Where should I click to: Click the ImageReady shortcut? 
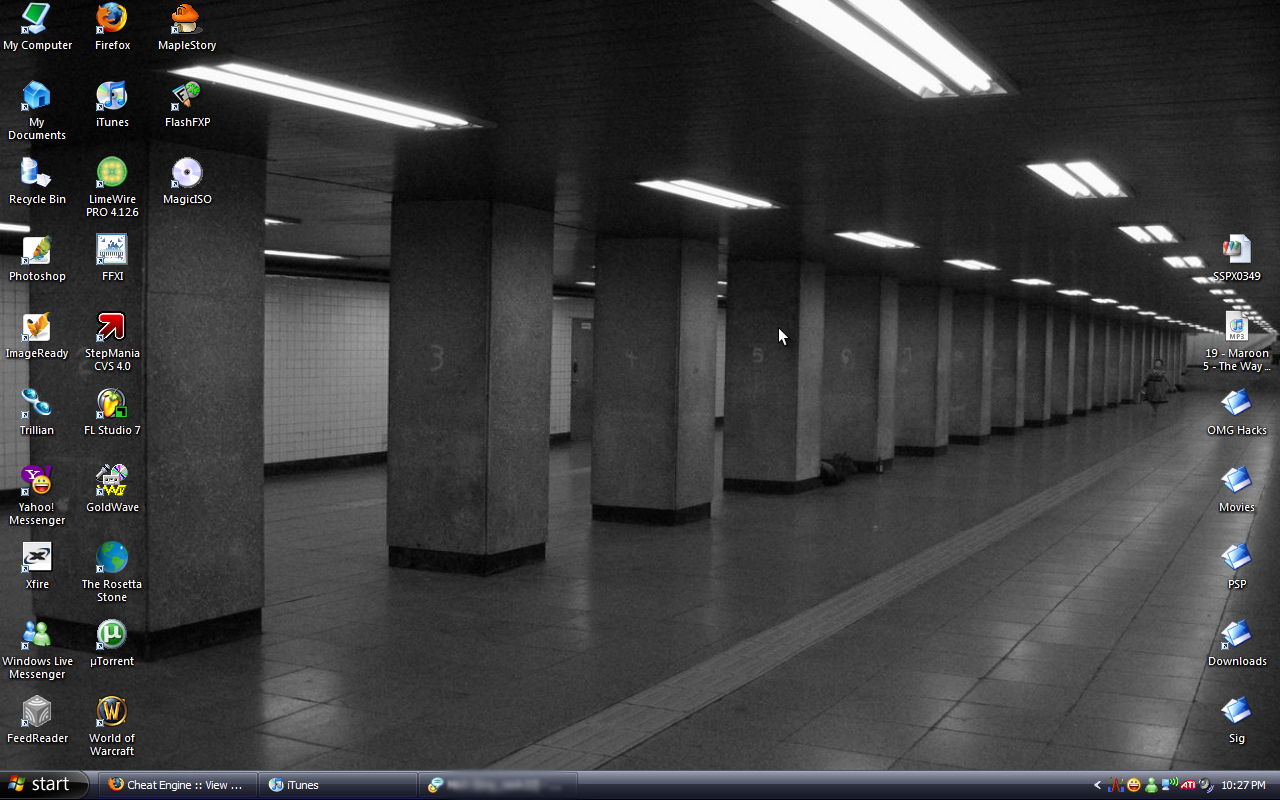pyautogui.click(x=37, y=335)
